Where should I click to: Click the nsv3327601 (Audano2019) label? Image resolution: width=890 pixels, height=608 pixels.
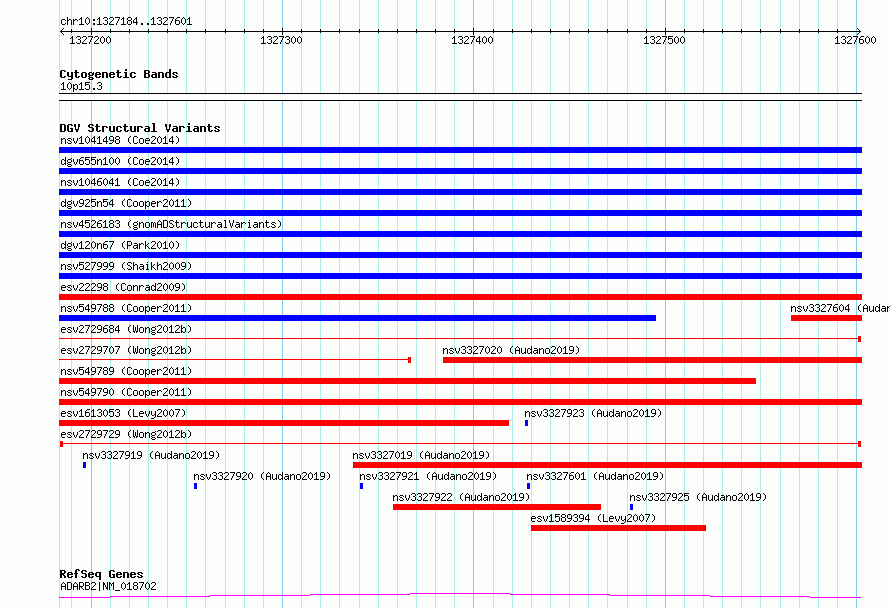click(595, 476)
